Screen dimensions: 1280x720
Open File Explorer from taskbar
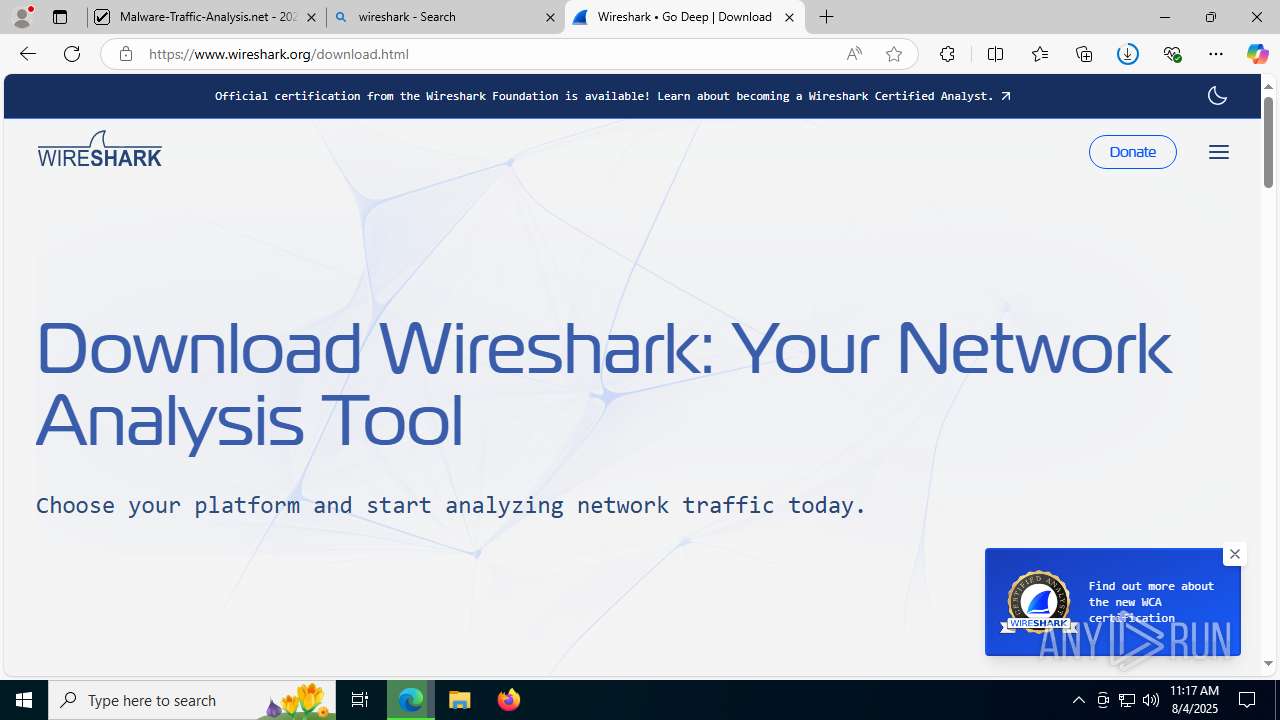[460, 700]
